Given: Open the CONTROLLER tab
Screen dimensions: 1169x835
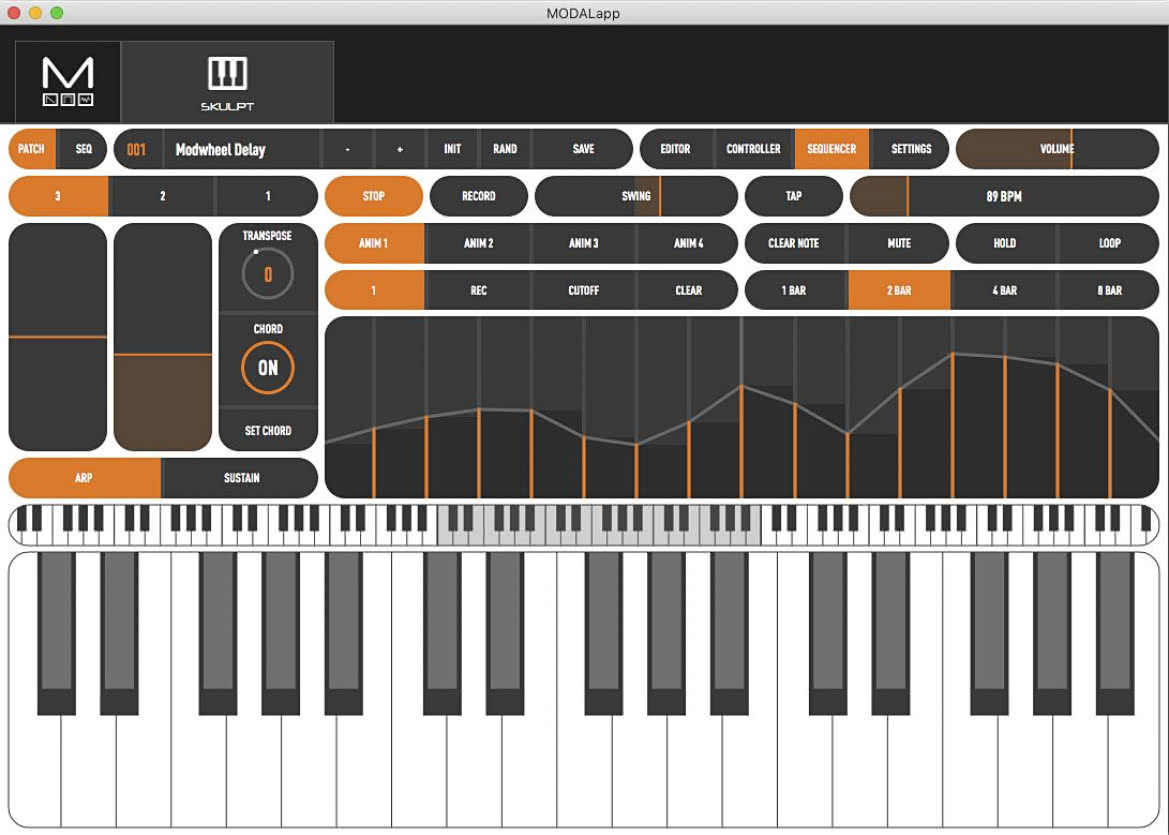Looking at the screenshot, I should coord(754,149).
